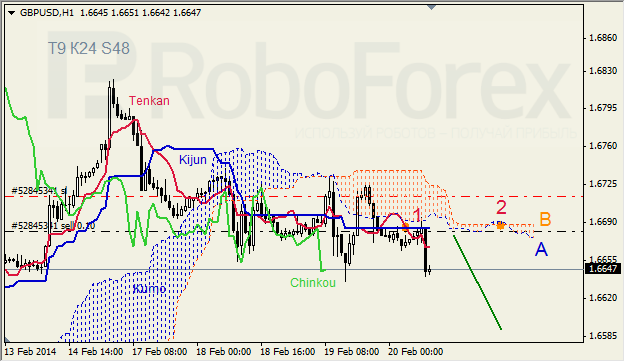This screenshot has width=625, height=362.
Task: Click the 1.6860 price scale value
Action: [603, 38]
